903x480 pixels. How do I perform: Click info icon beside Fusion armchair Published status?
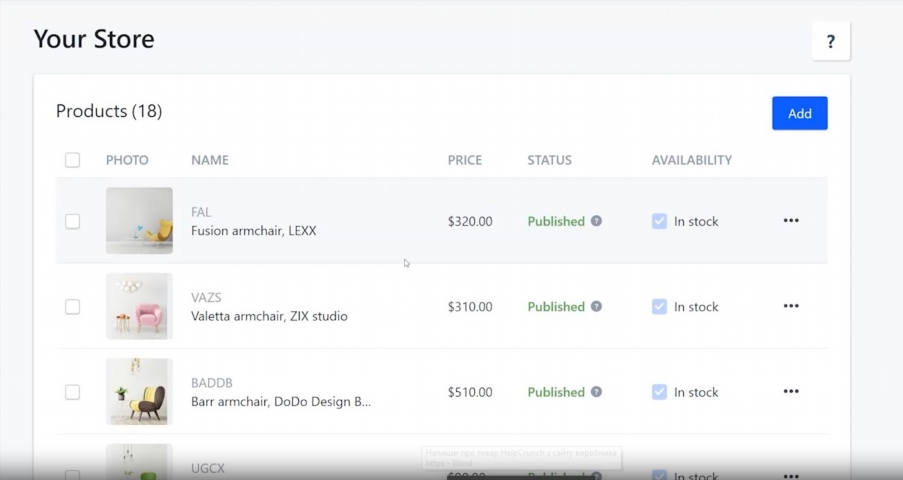point(596,221)
